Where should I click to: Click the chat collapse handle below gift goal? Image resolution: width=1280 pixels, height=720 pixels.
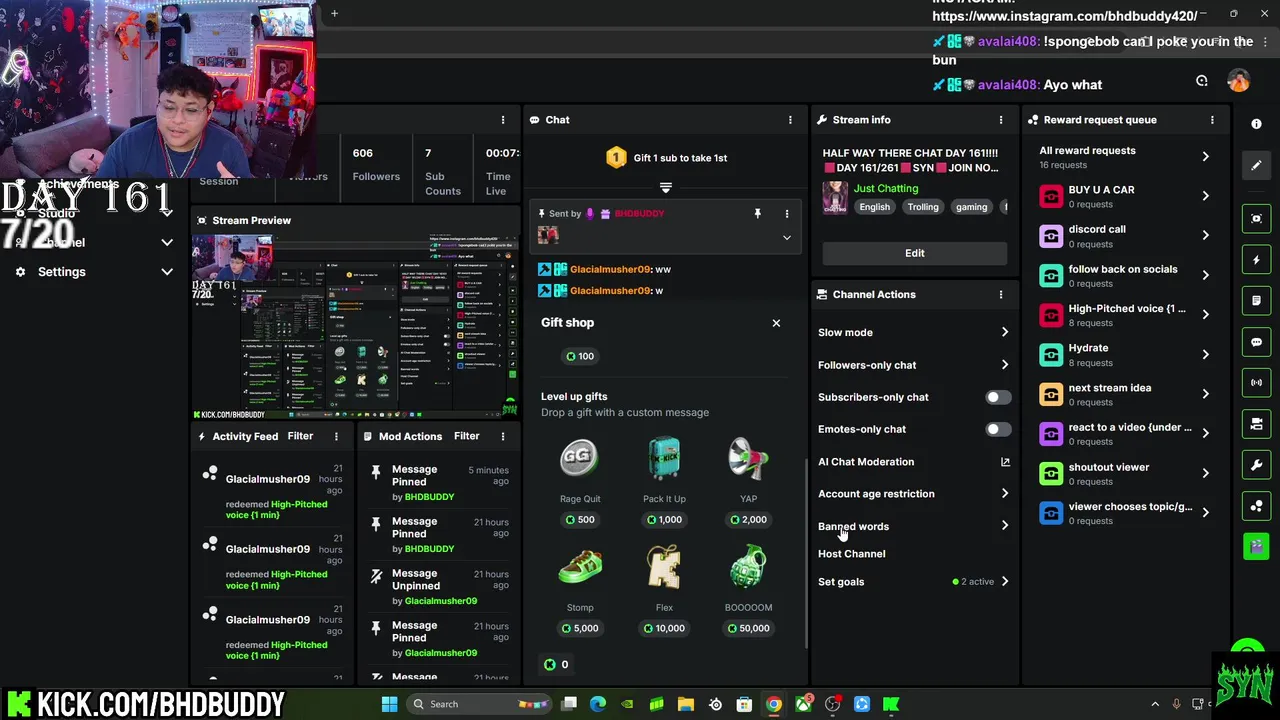[665, 187]
